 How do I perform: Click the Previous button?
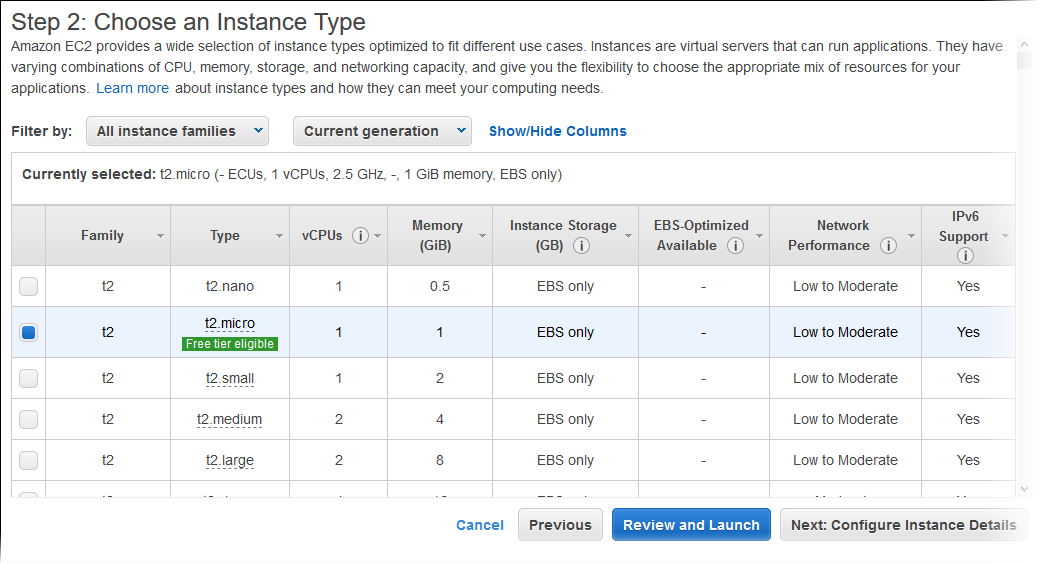pyautogui.click(x=560, y=525)
